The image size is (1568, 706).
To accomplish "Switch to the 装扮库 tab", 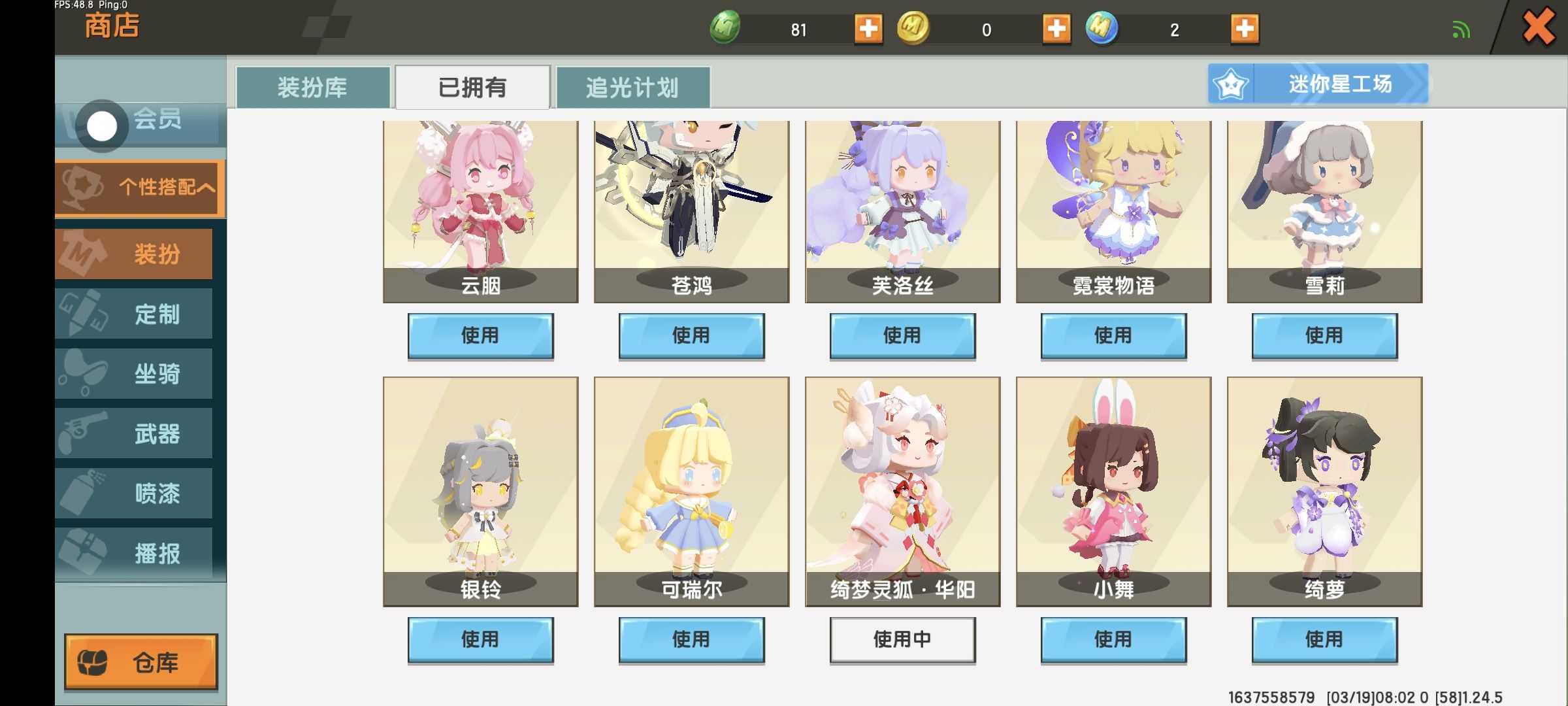I will pos(313,87).
